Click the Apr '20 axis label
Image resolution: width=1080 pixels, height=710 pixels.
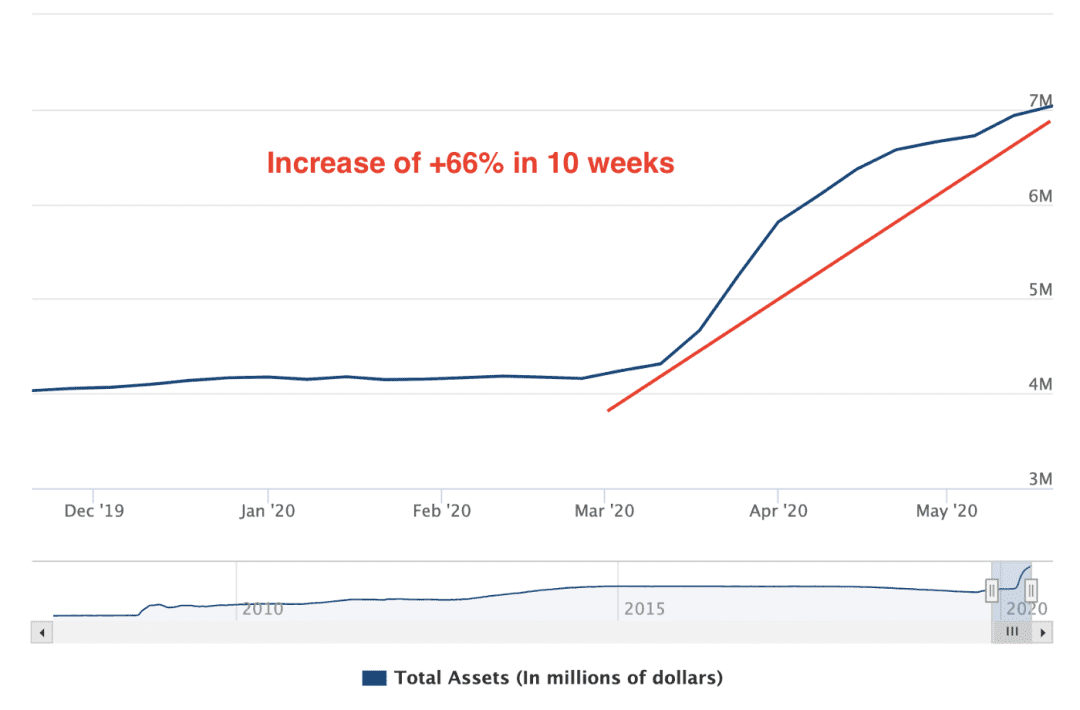[x=778, y=511]
